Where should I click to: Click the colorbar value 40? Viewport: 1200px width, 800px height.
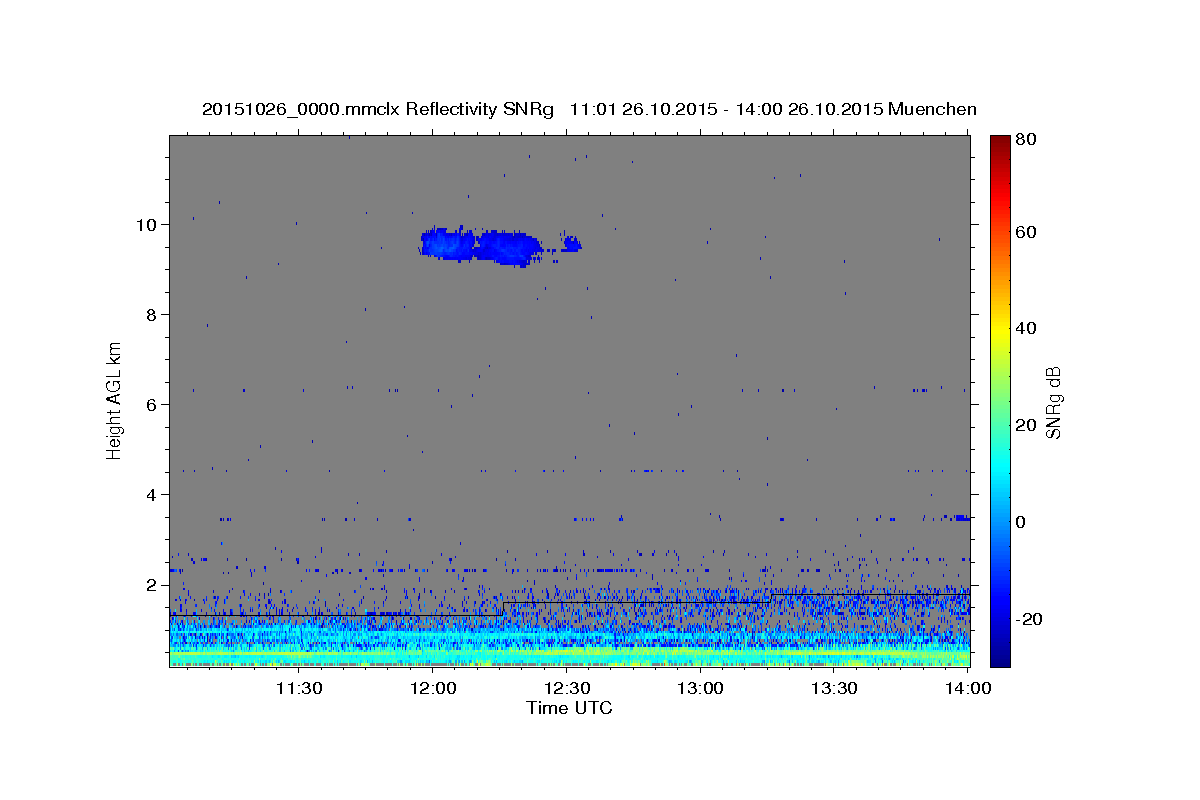click(1026, 328)
